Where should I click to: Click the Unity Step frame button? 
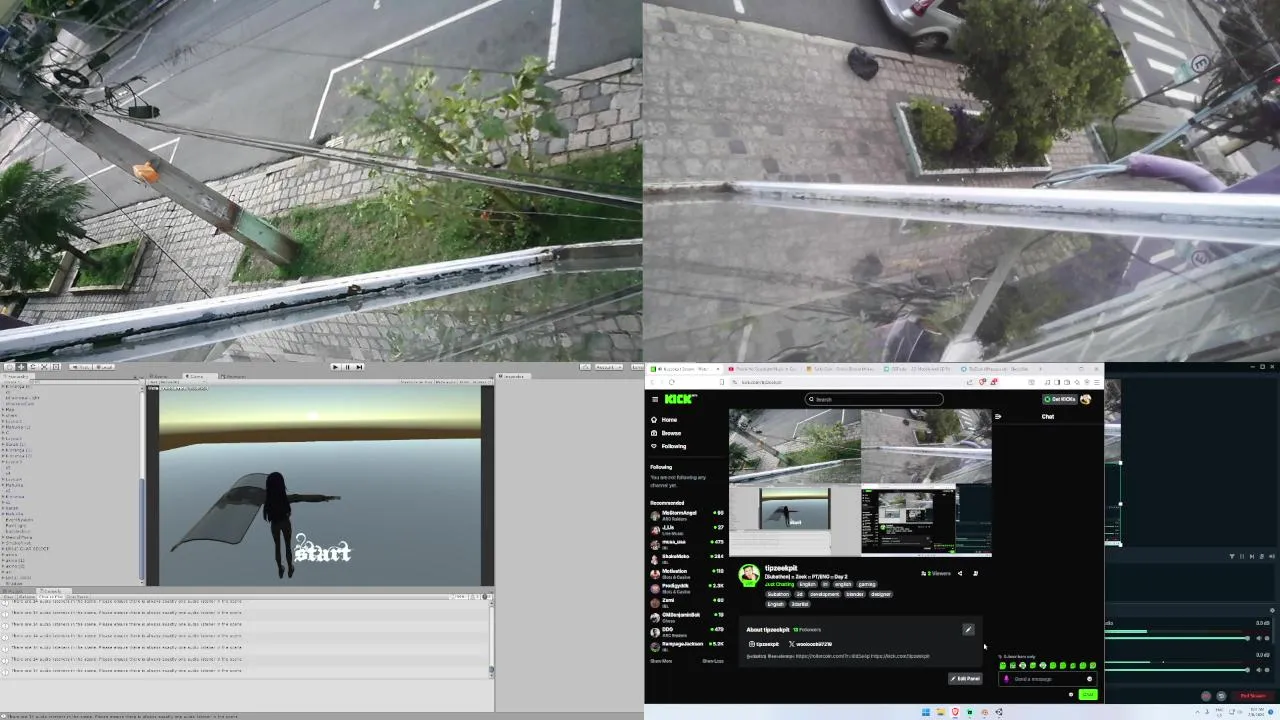pyautogui.click(x=359, y=367)
